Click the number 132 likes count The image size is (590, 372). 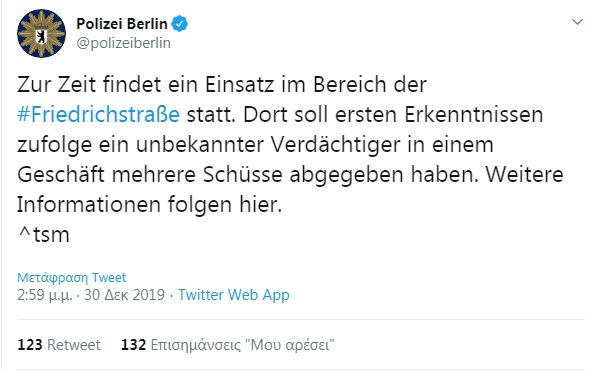(x=133, y=345)
